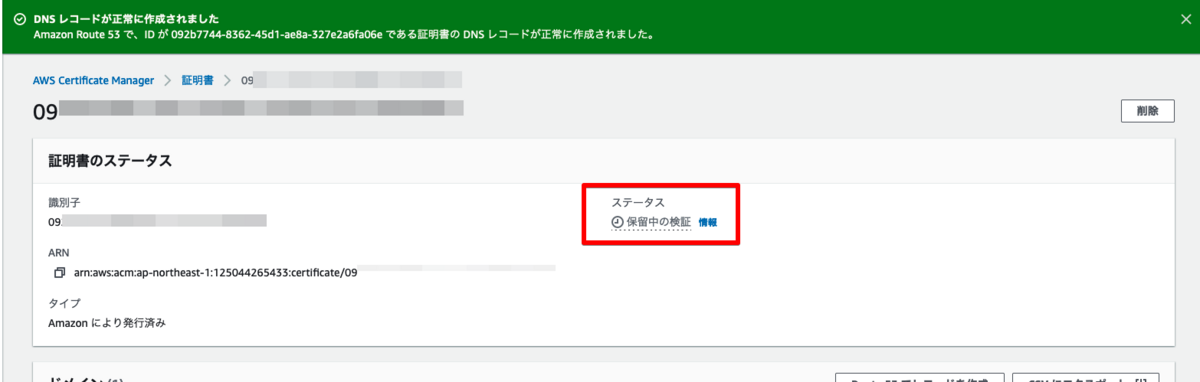Click the DNS レコードが正常に作成されました banner title
The height and width of the screenshot is (382, 1200).
126,19
